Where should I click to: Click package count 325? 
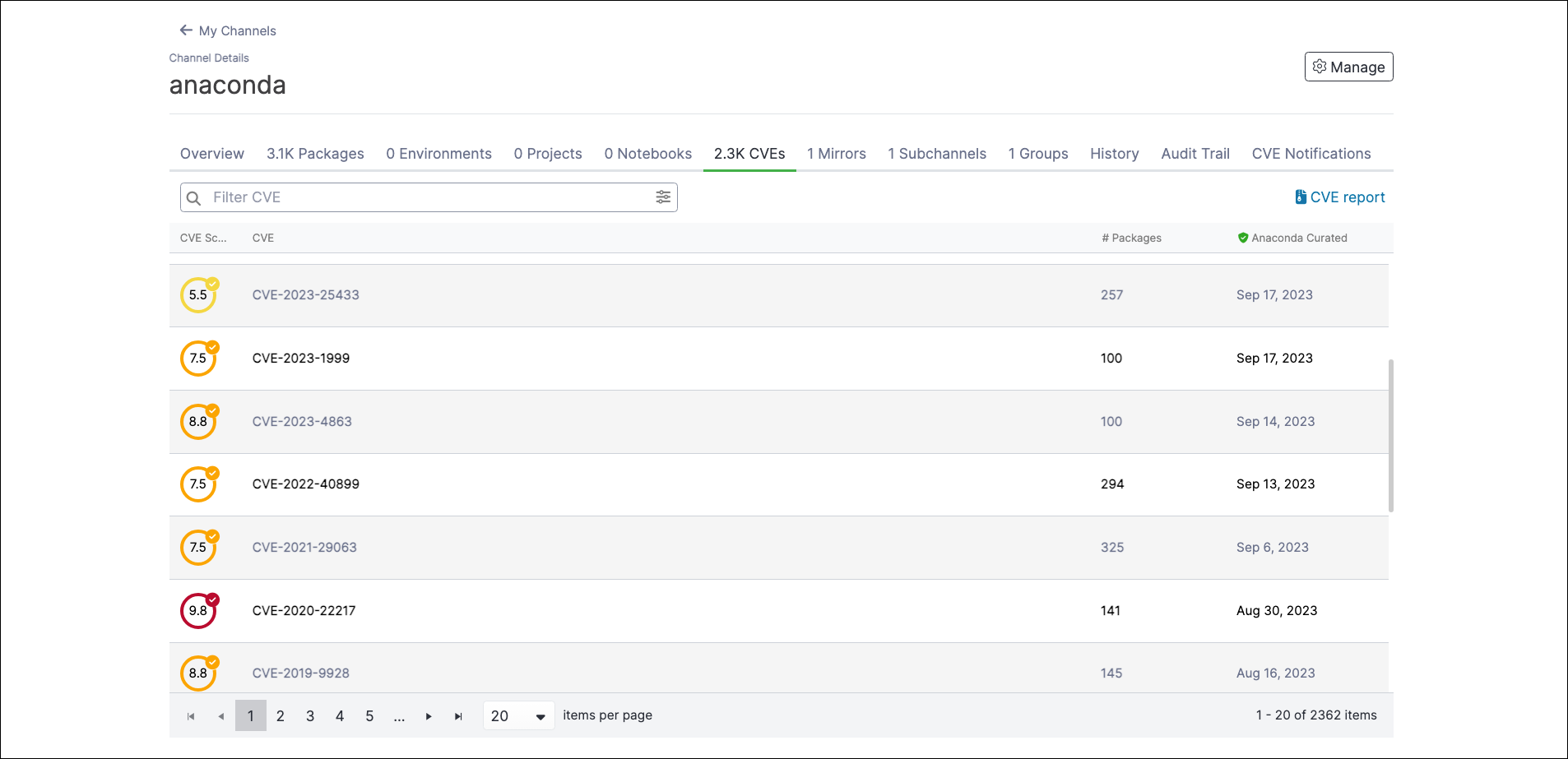tap(1112, 548)
